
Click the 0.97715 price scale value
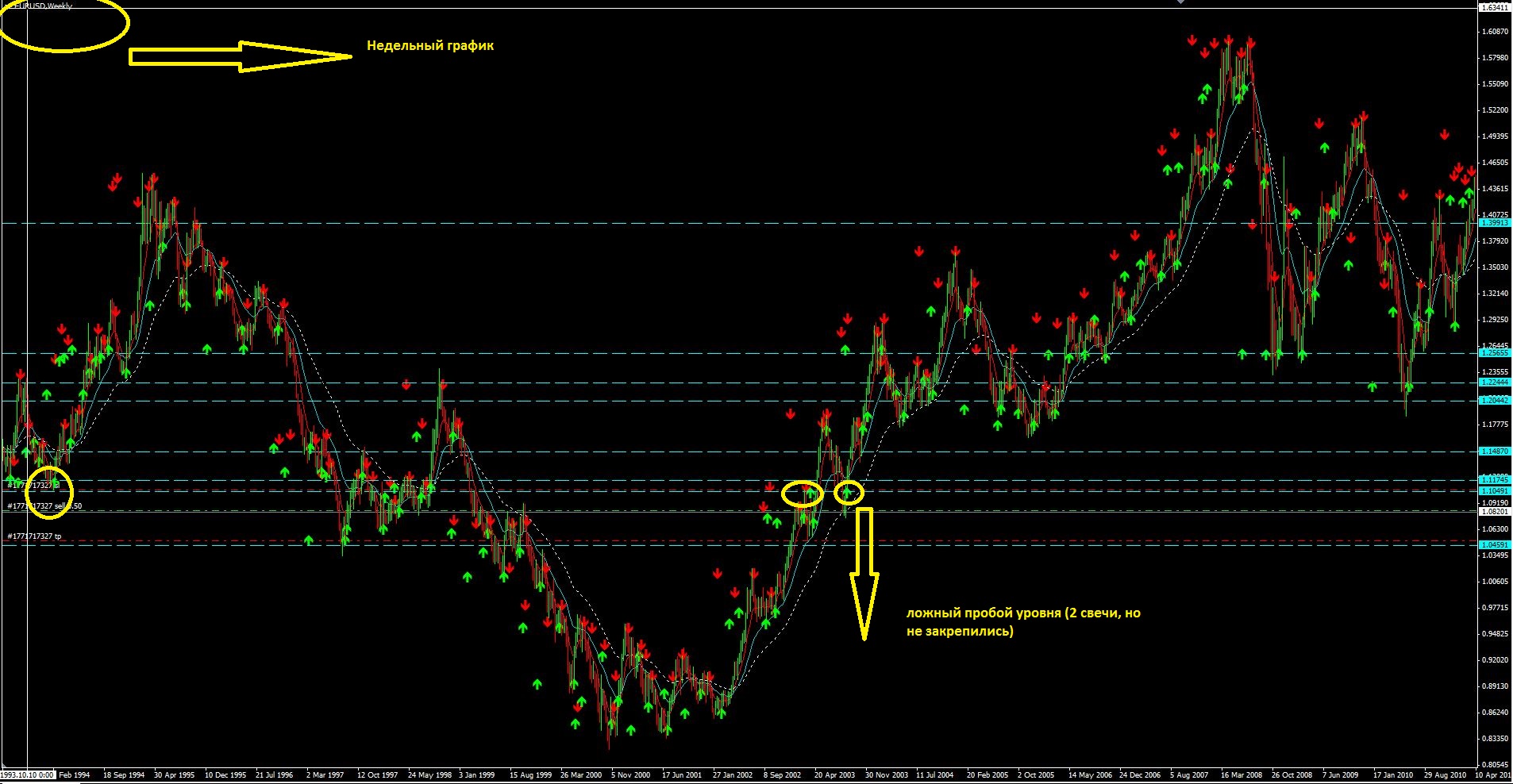[x=1495, y=608]
